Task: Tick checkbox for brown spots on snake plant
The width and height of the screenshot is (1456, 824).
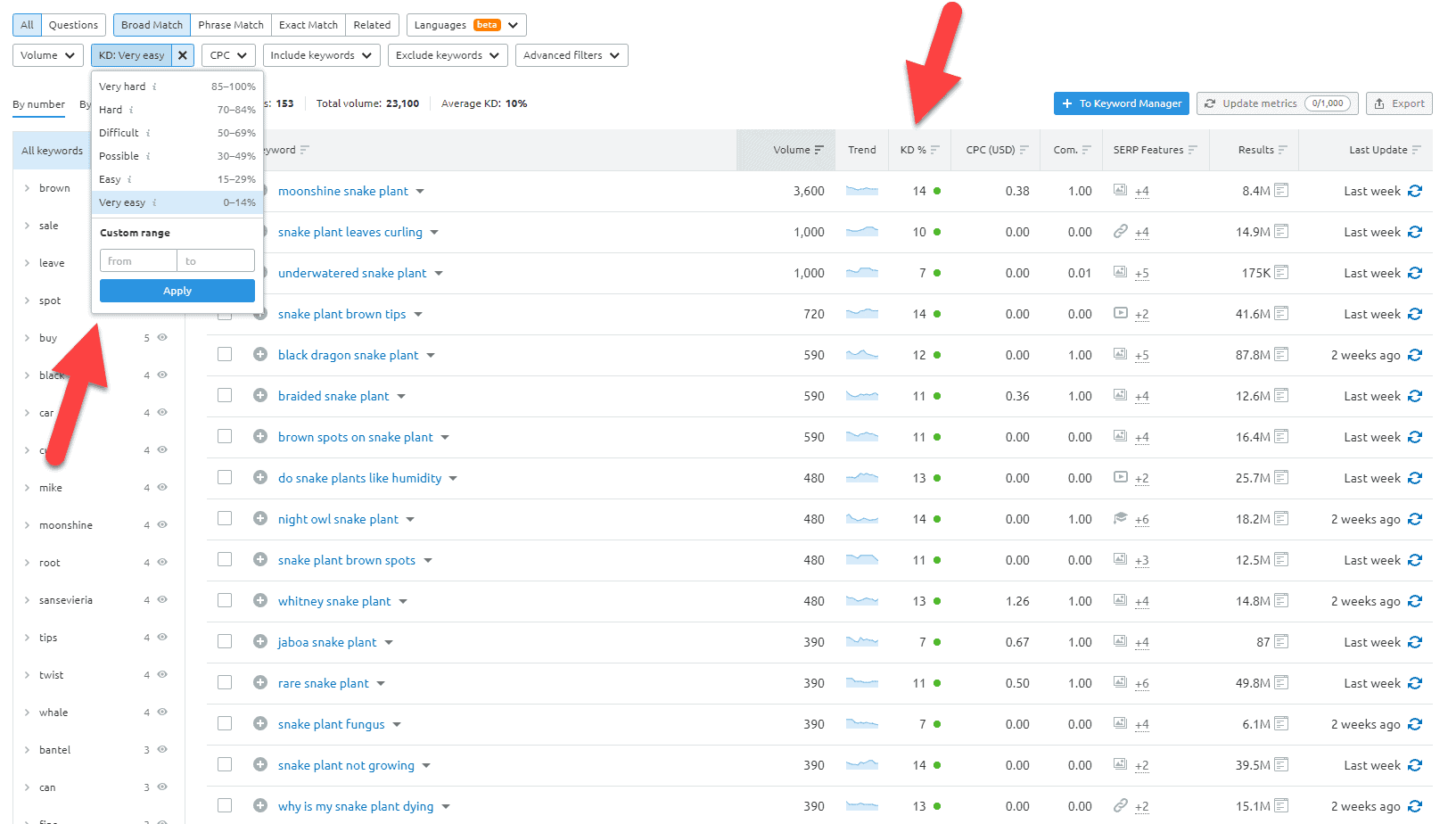Action: pyautogui.click(x=225, y=436)
